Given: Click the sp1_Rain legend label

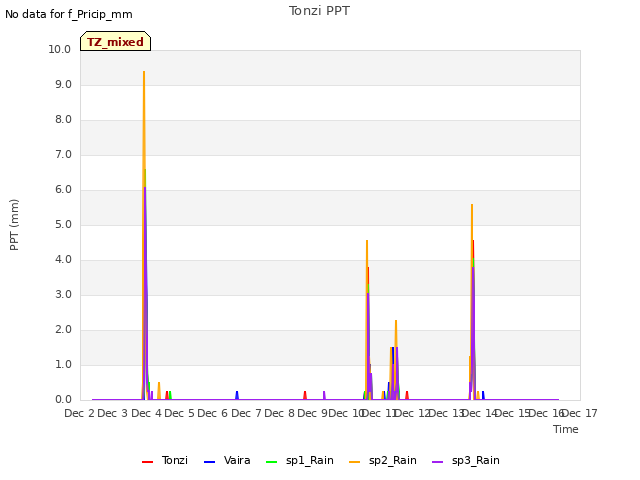Looking at the screenshot, I should pos(309,460).
